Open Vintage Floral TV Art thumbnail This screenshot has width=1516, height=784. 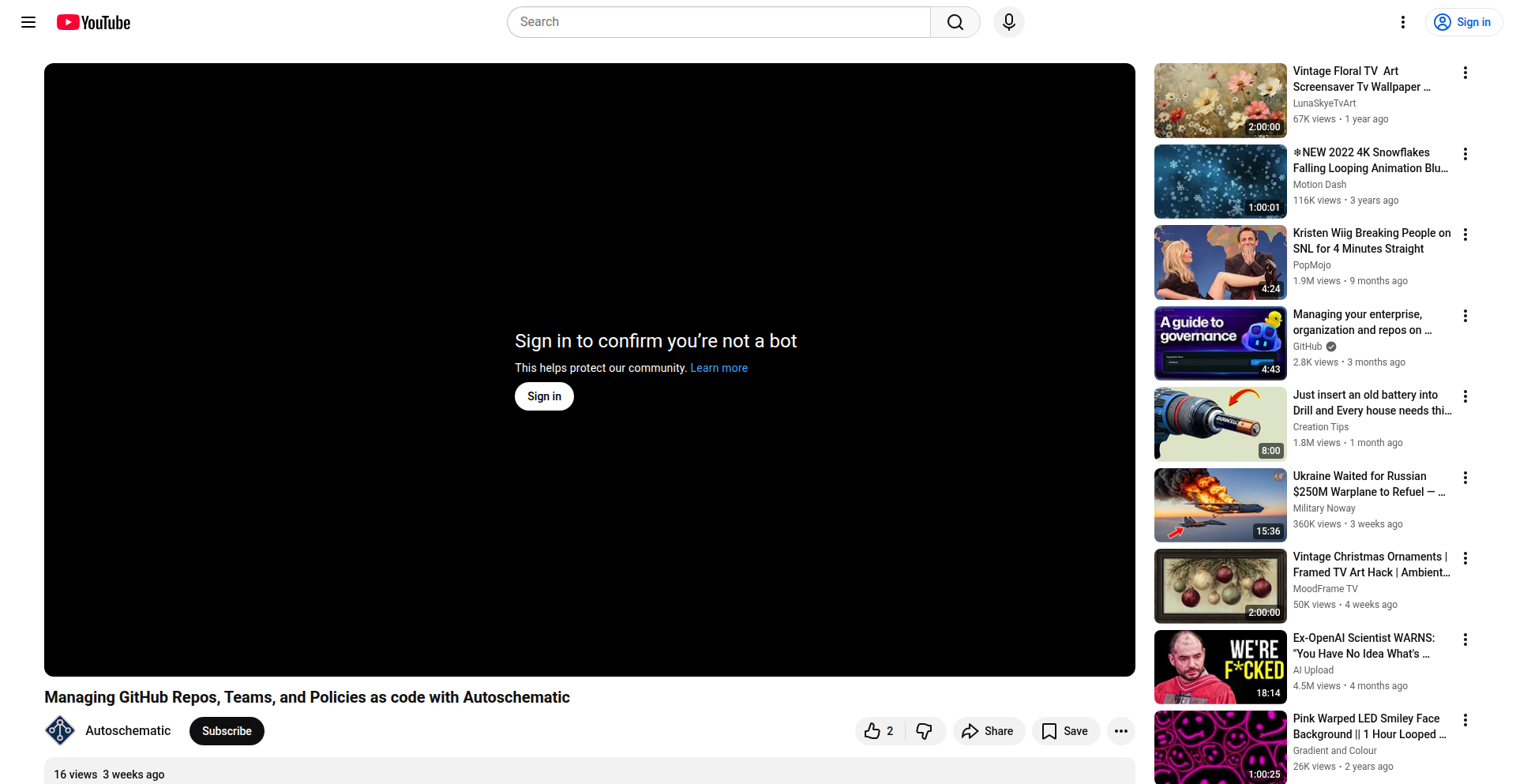[1220, 100]
